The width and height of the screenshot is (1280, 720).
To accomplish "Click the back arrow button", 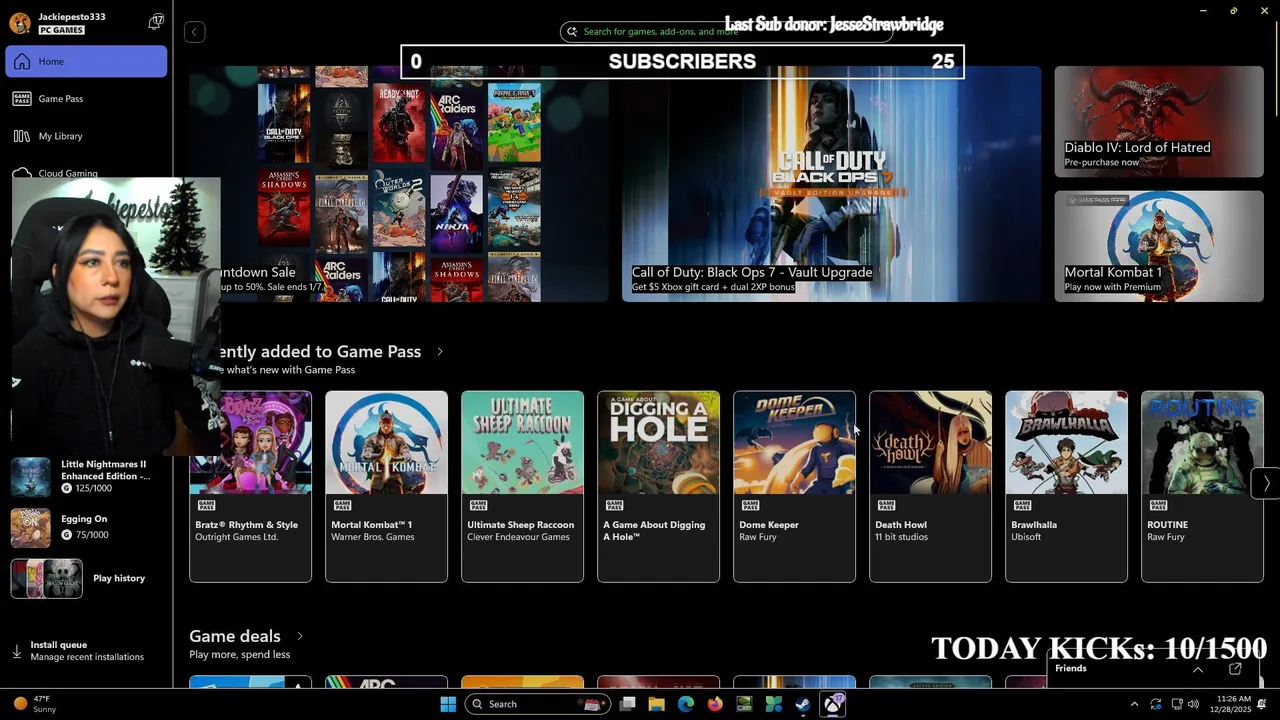I will (194, 32).
